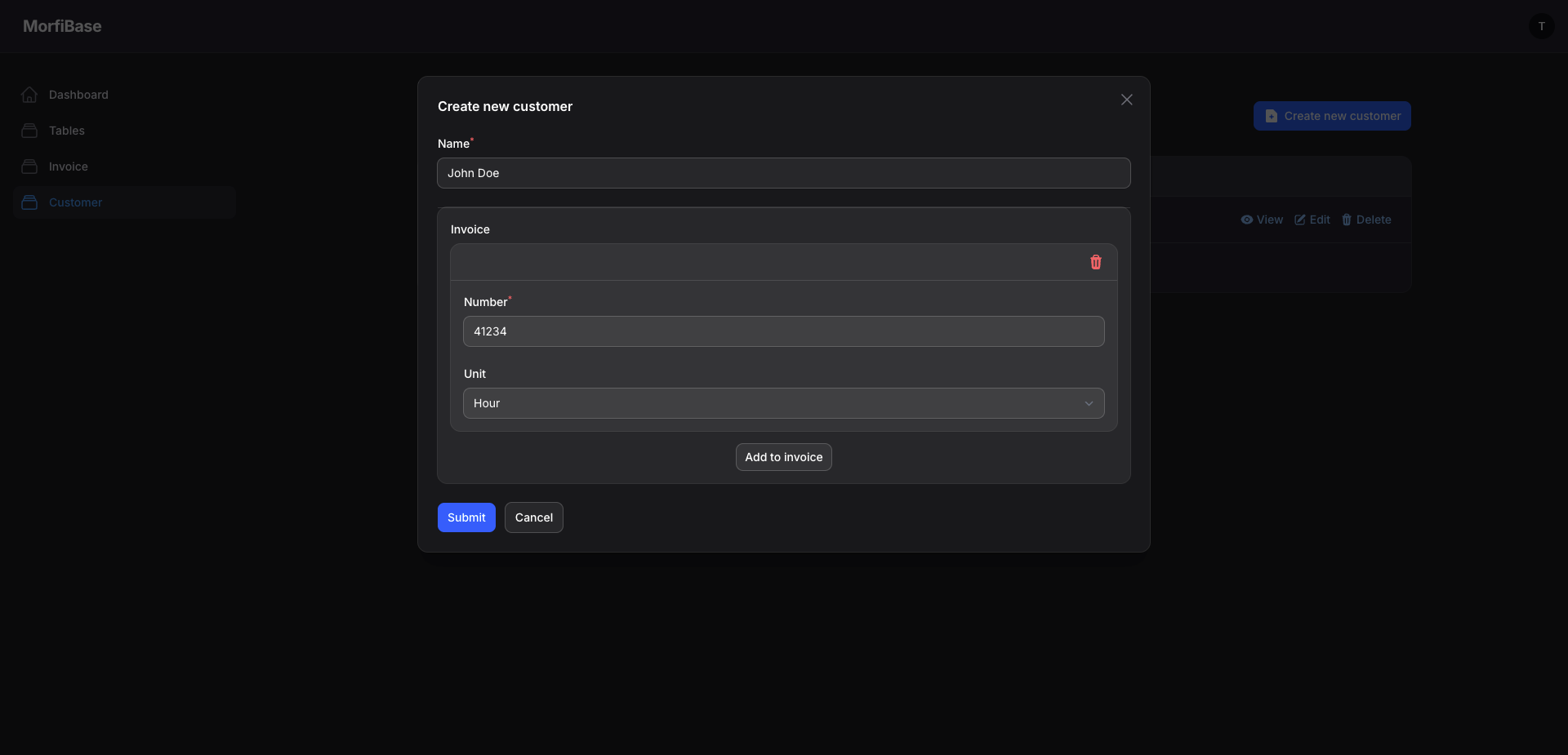Click the background Create new customer button
This screenshot has height=755, width=1568.
[1332, 116]
